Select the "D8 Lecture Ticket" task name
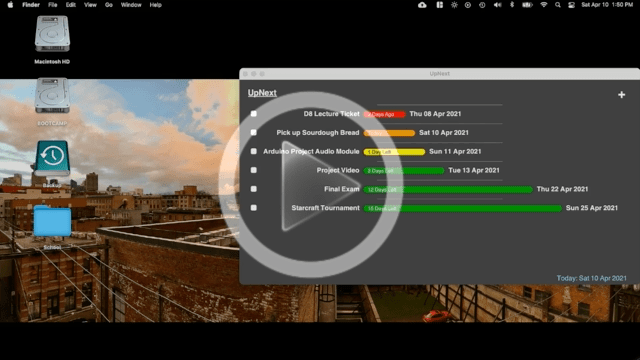640x360 pixels. pos(331,114)
